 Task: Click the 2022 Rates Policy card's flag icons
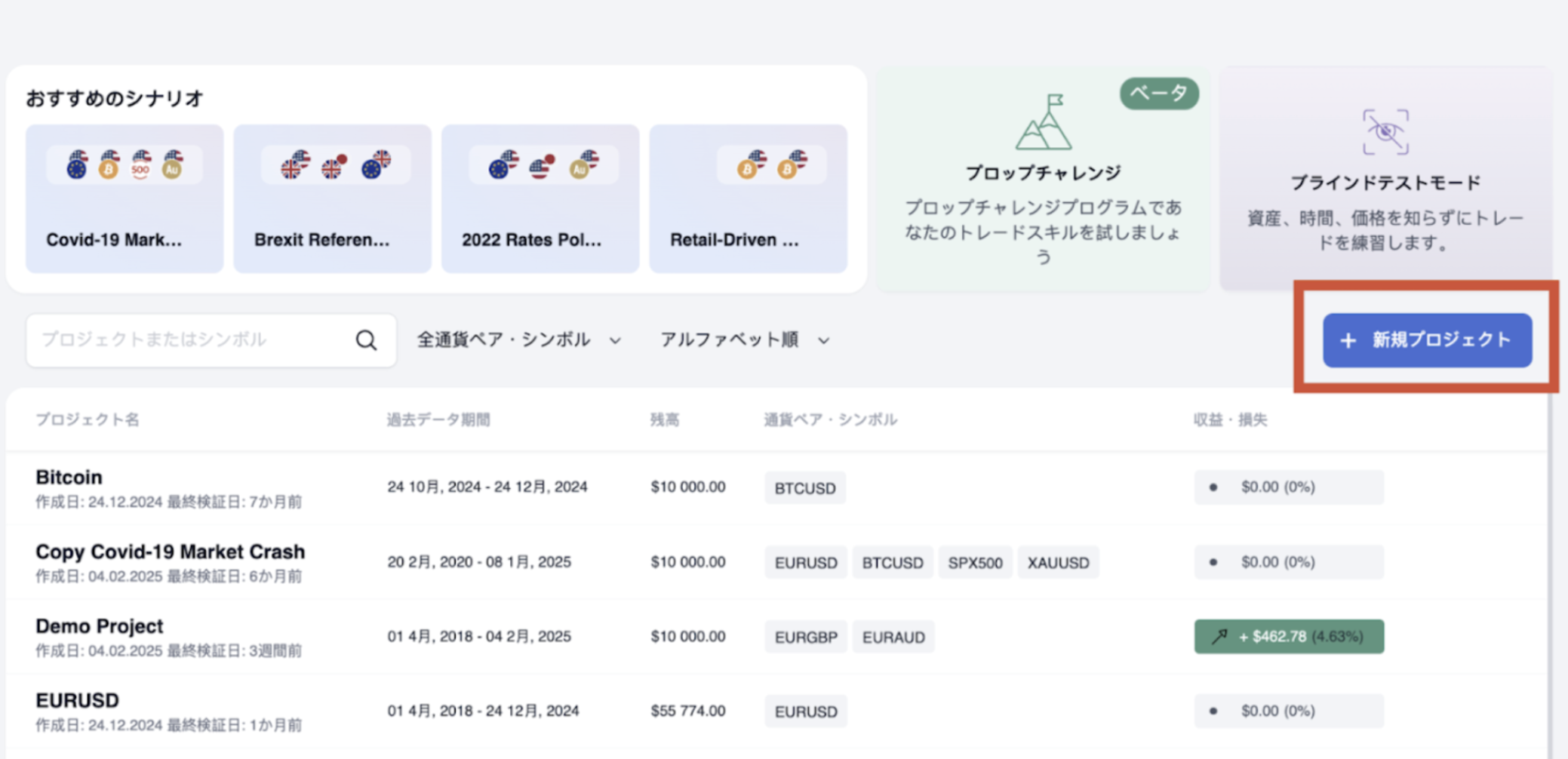543,165
